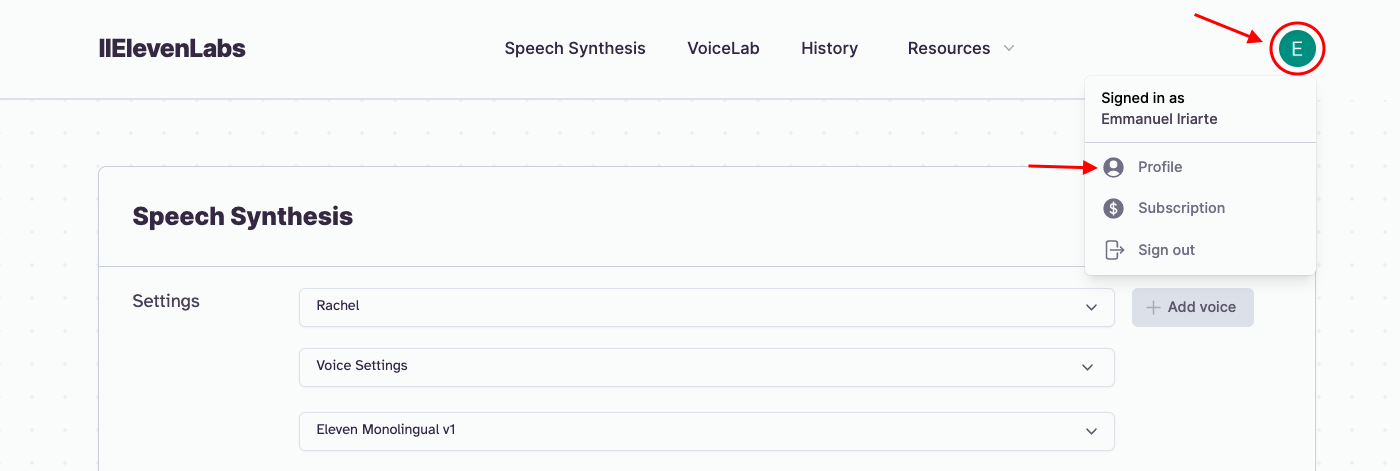Click the Speech Synthesis page heading

coord(242,216)
